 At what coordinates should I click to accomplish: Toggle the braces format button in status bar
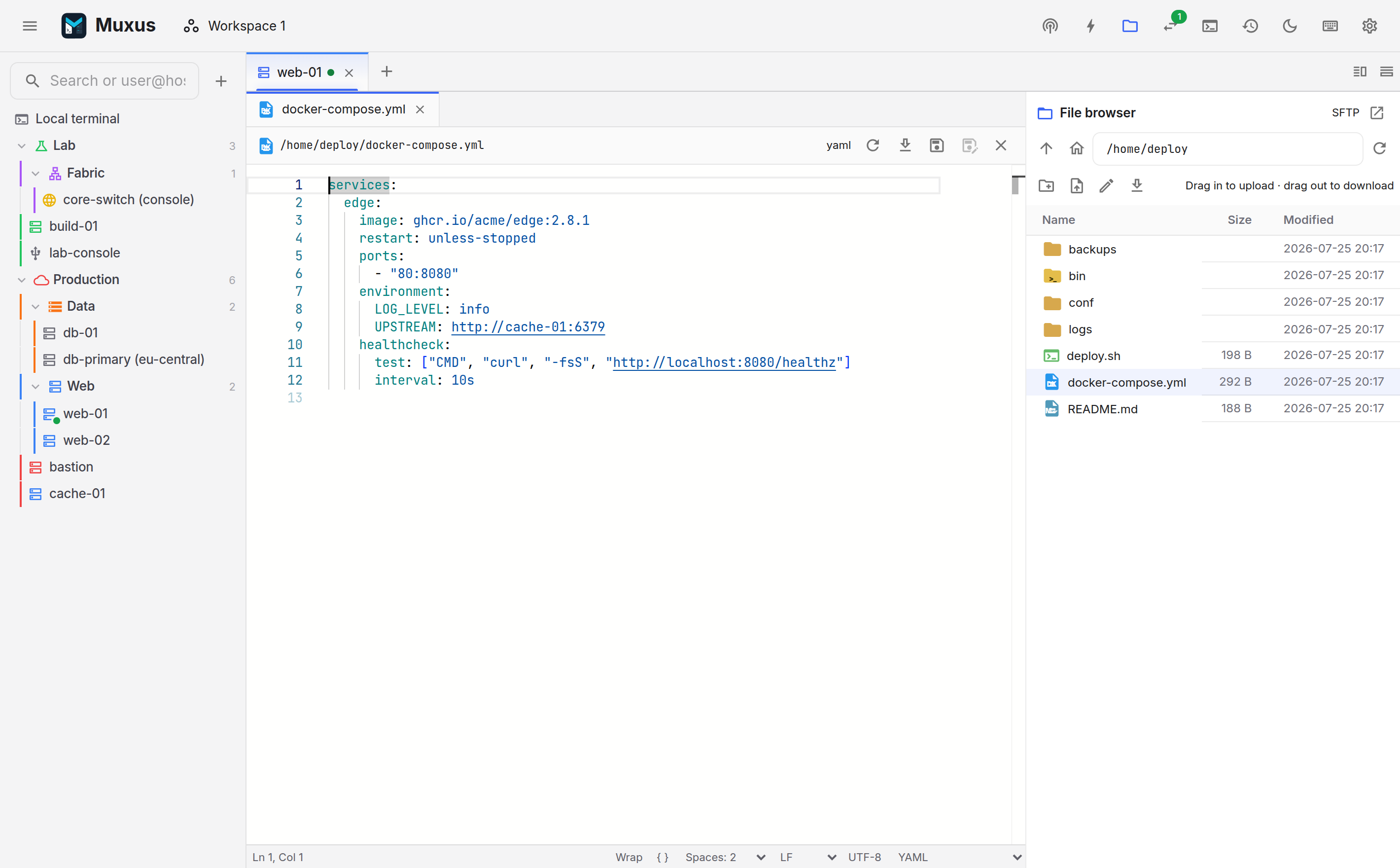[663, 857]
